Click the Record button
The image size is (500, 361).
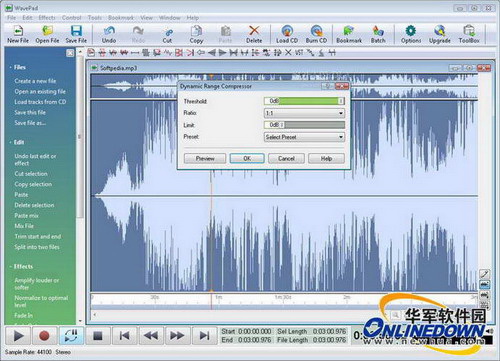[x=44, y=336]
